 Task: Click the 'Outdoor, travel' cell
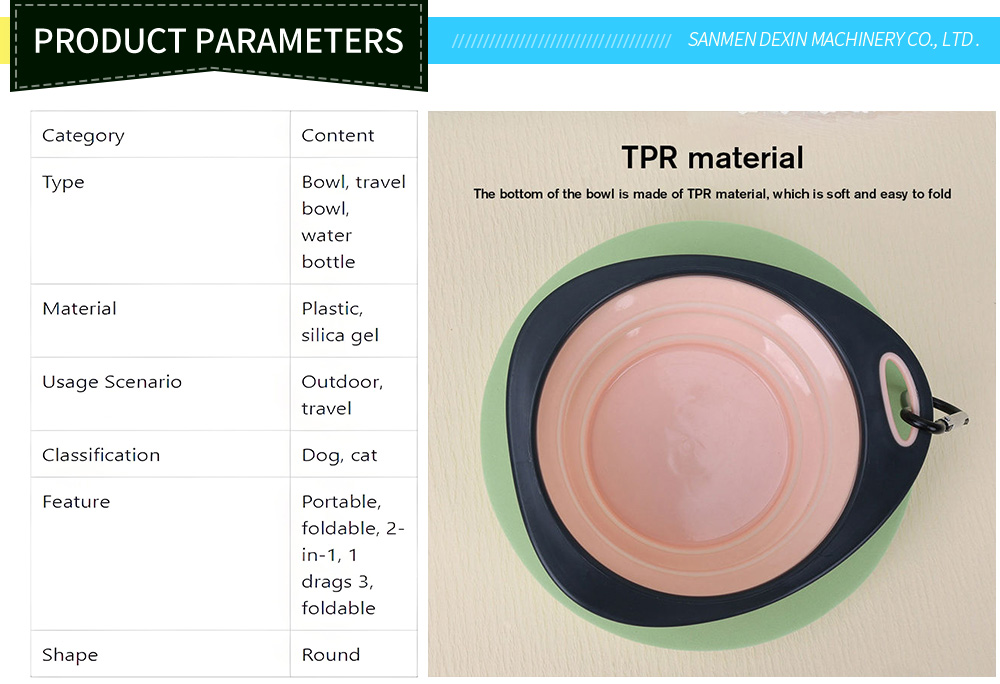pos(354,394)
